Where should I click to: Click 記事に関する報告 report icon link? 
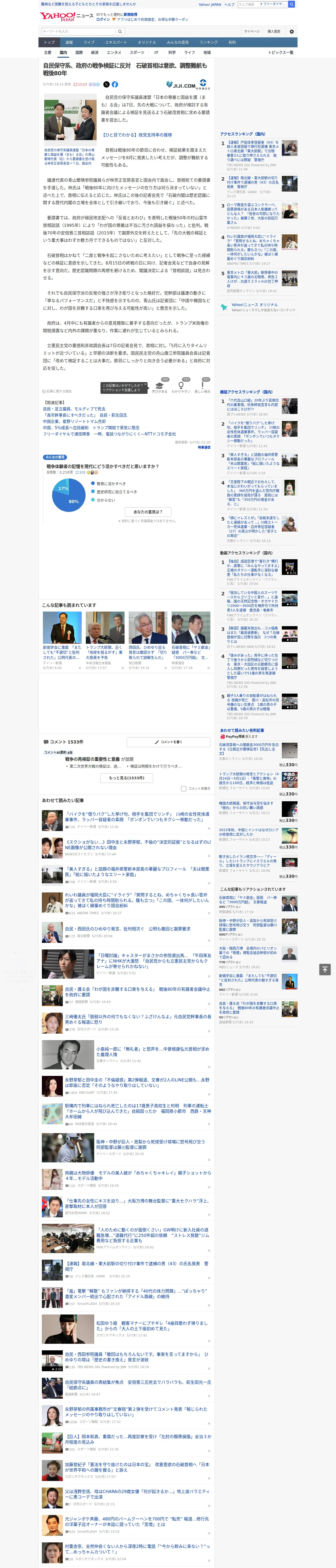click(x=57, y=391)
